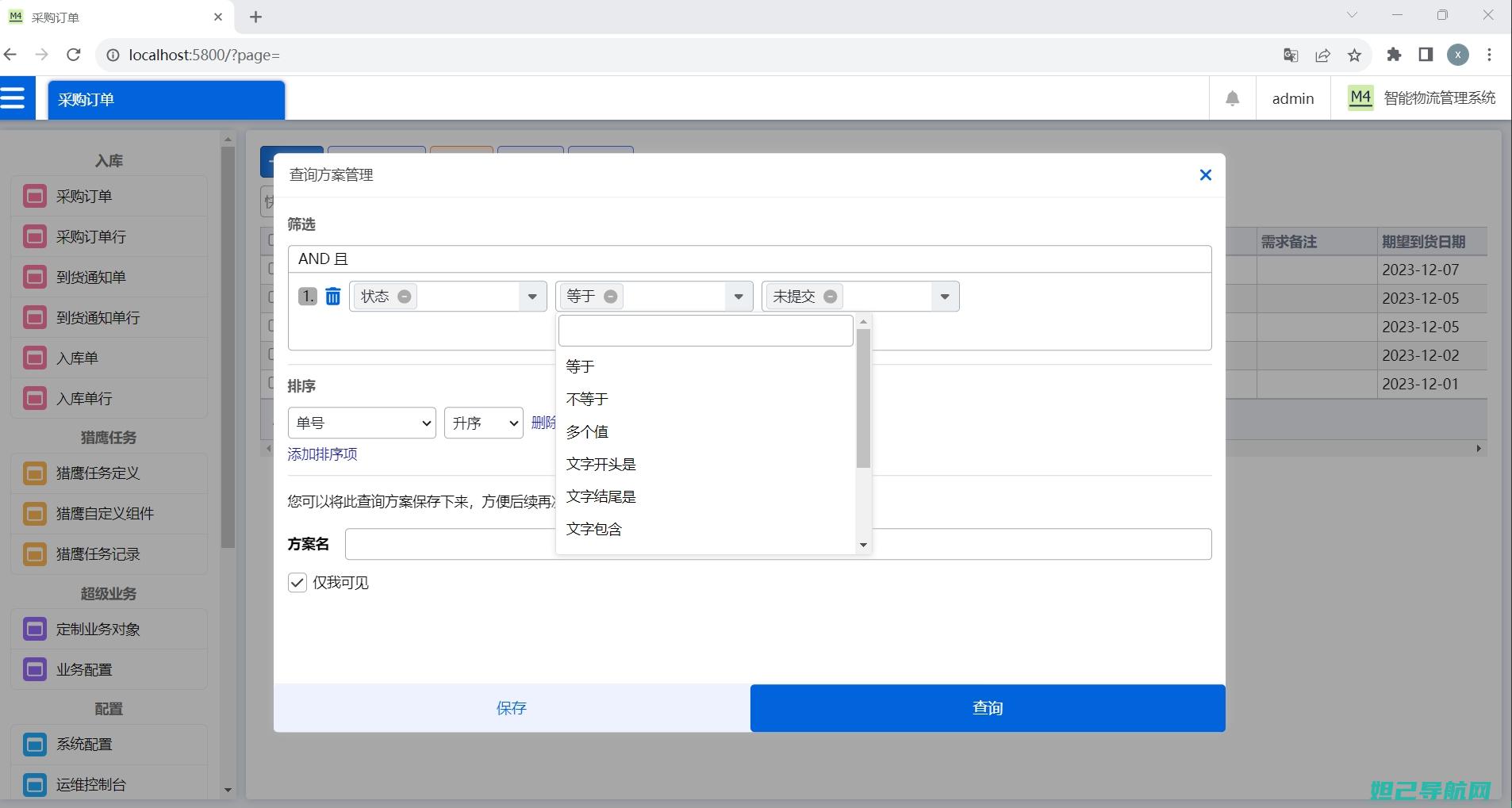Click the sidebar scrollbar thumb
The width and height of the screenshot is (1512, 808).
pos(228,347)
